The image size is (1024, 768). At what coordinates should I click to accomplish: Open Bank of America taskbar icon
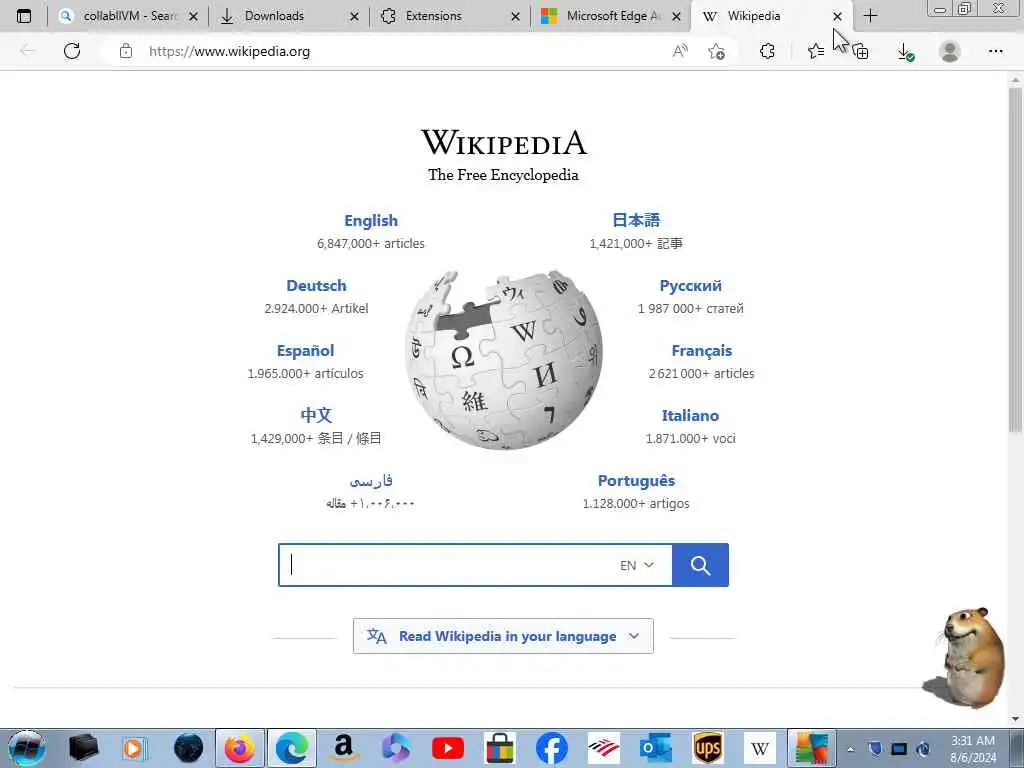tap(603, 748)
